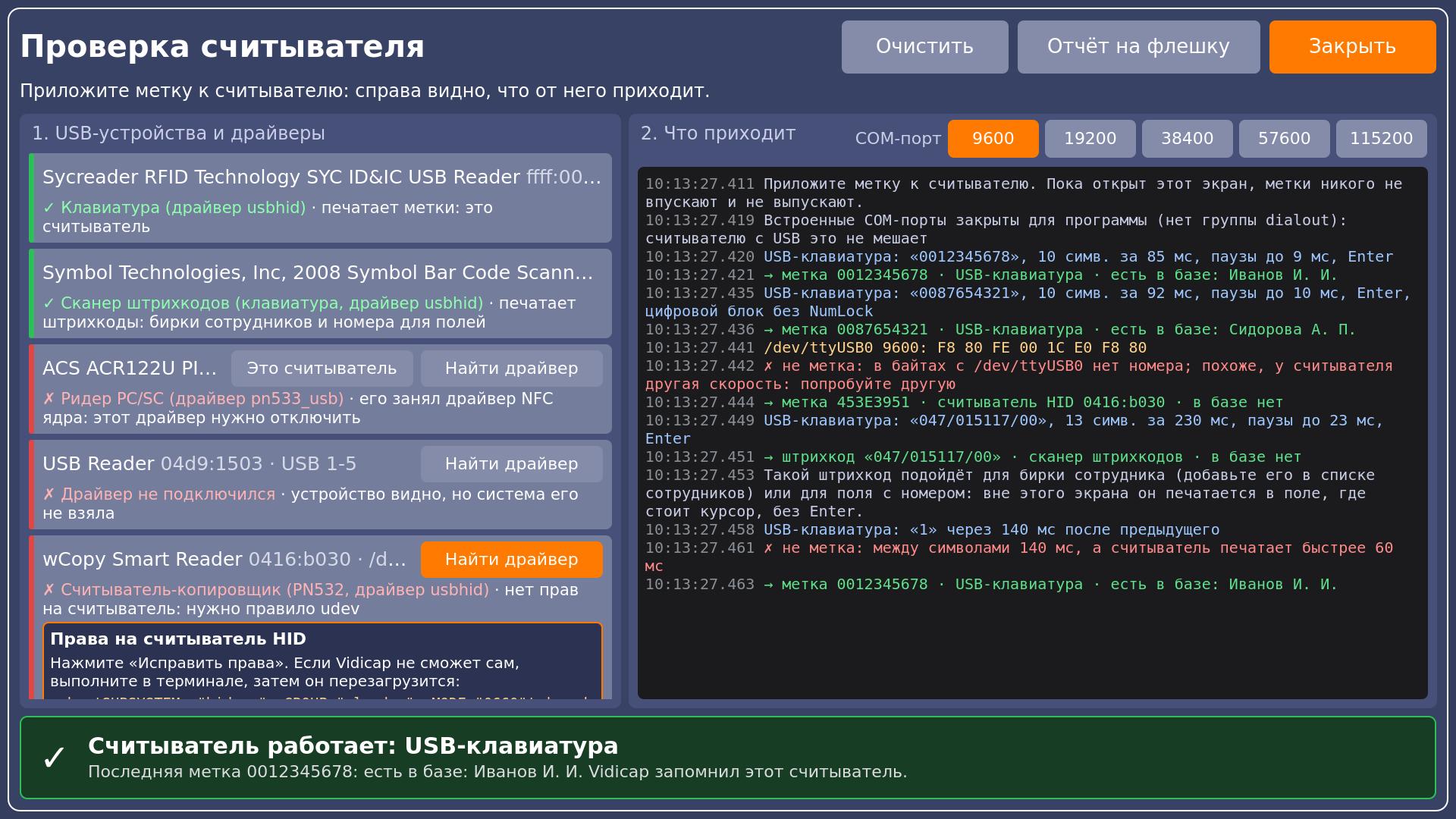1456x819 pixels.
Task: Click log entry with timestamp 10:13:27.463
Action: click(x=991, y=585)
